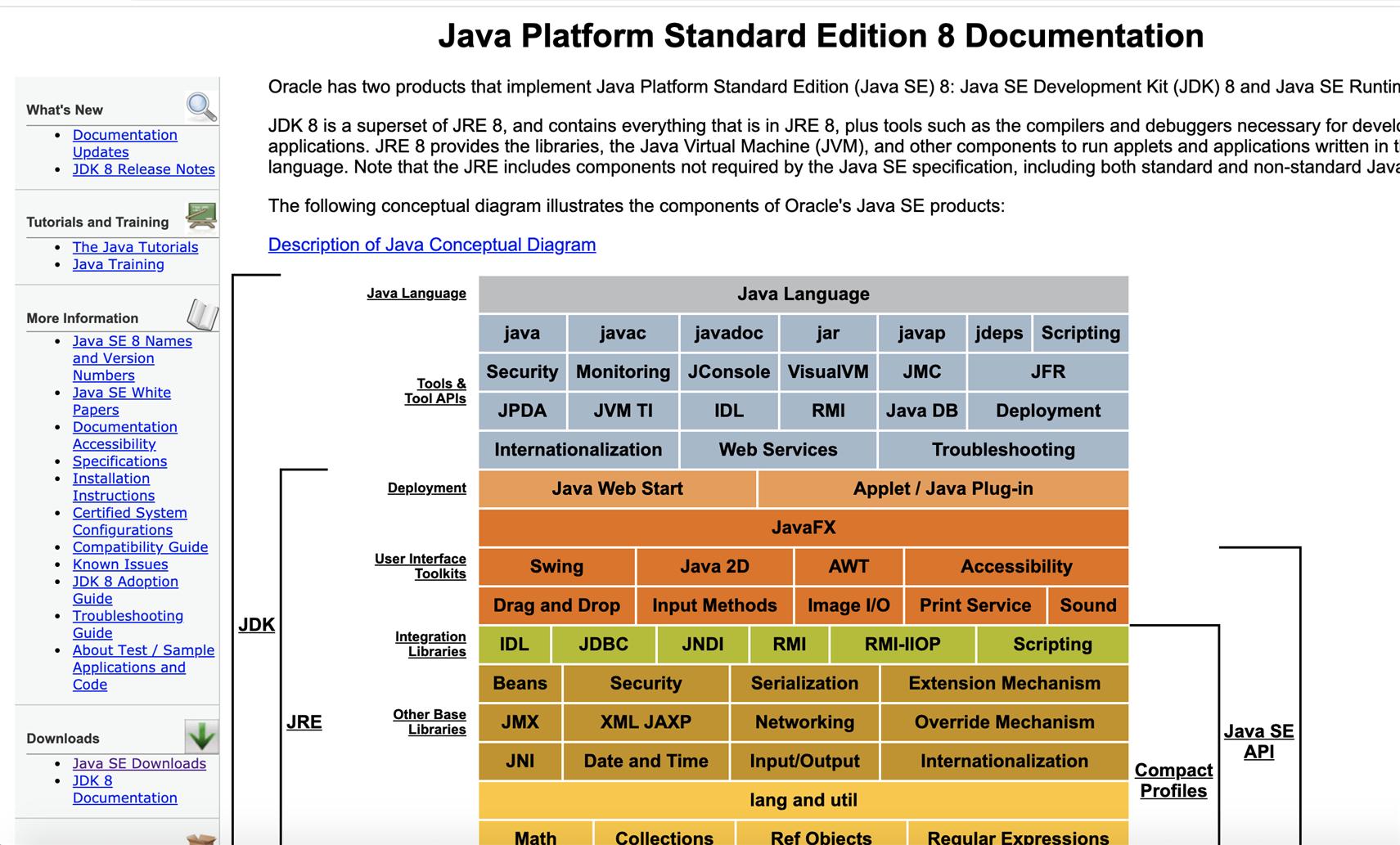Click the Date and Time cell
Viewport: 1400px width, 845px height.
point(646,761)
